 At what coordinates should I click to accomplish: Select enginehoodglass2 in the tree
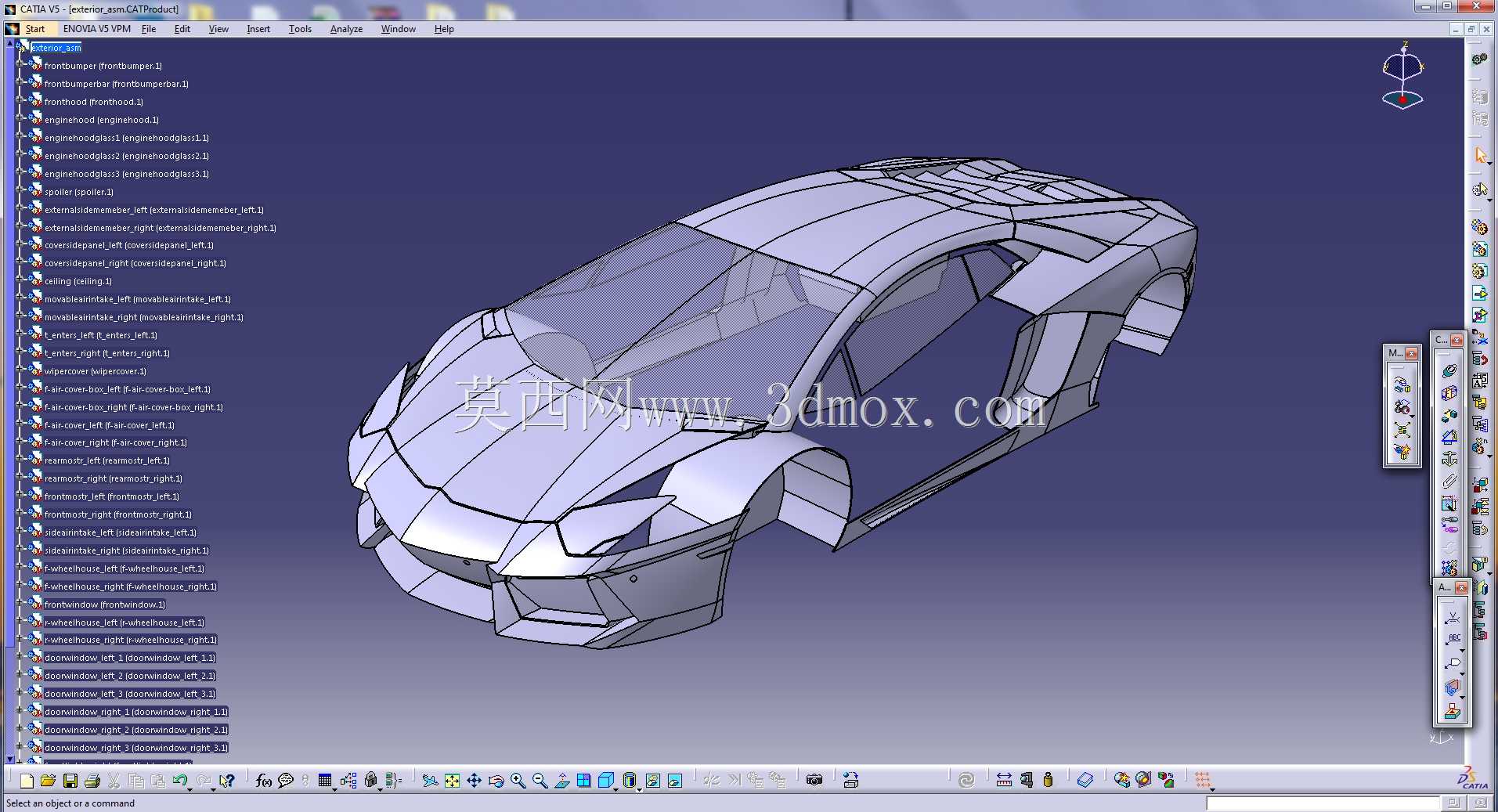pyautogui.click(x=126, y=156)
